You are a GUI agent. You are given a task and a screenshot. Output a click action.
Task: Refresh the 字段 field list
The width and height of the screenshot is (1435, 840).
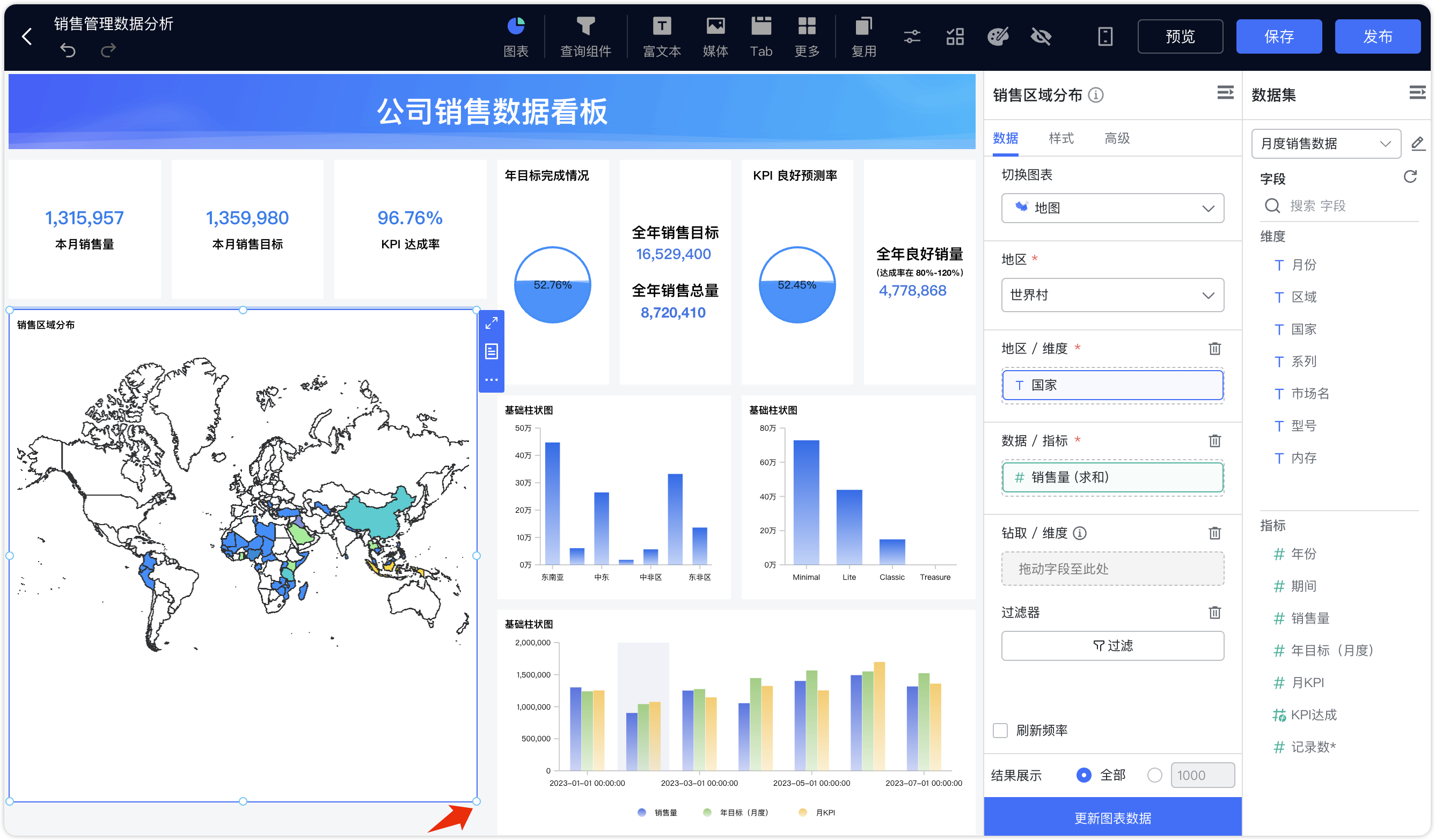pos(1410,177)
